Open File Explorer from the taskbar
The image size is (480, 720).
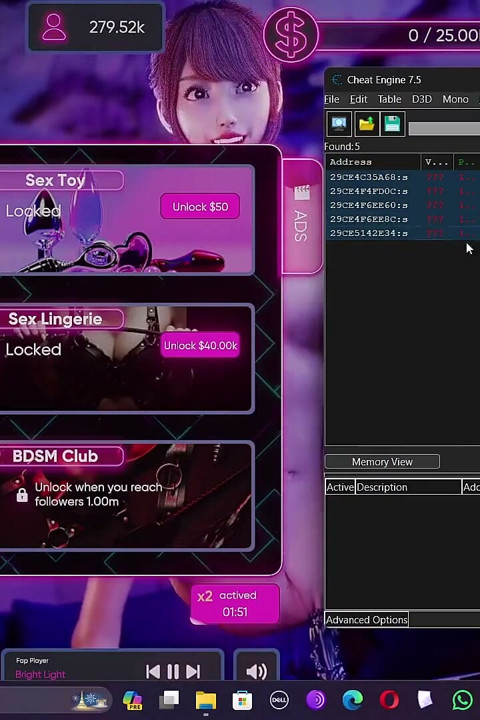coord(205,700)
